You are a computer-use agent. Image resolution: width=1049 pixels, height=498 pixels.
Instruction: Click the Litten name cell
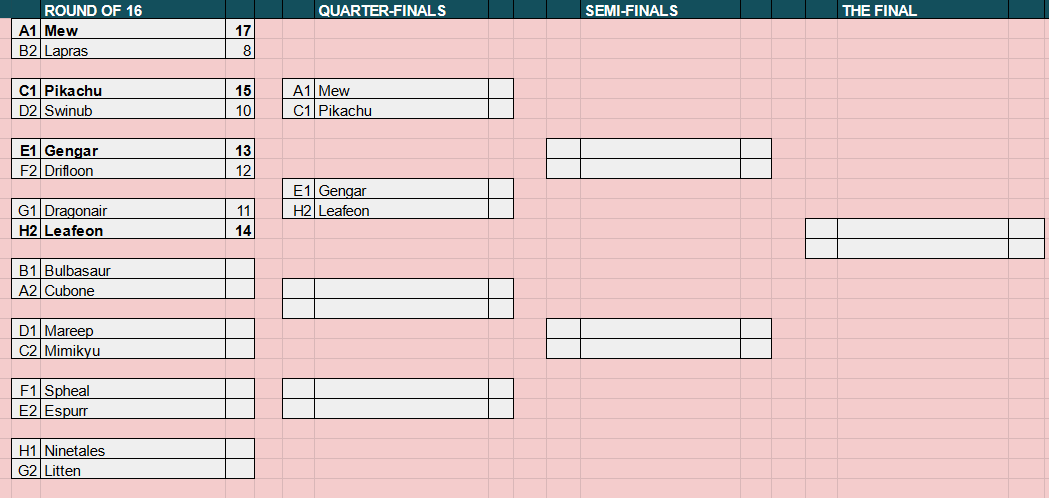pyautogui.click(x=133, y=469)
